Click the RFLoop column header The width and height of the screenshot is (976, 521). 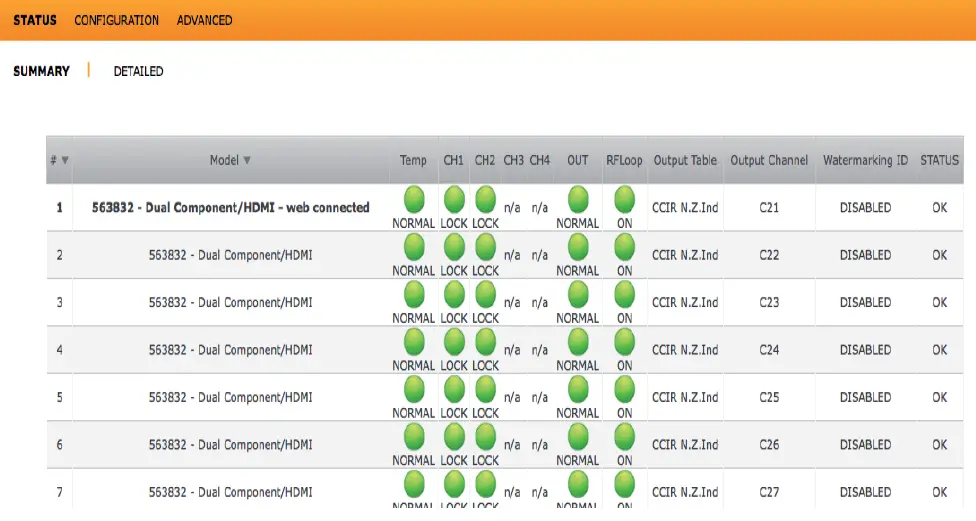[624, 160]
